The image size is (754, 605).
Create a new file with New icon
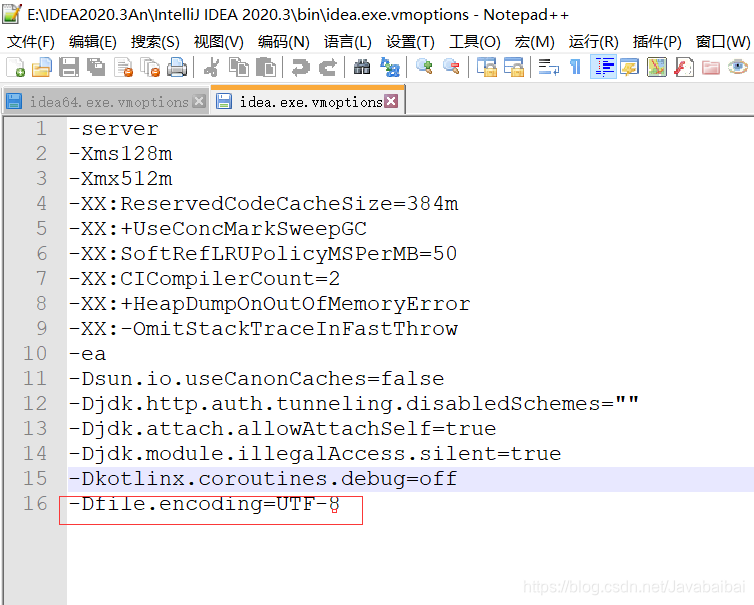pyautogui.click(x=15, y=67)
